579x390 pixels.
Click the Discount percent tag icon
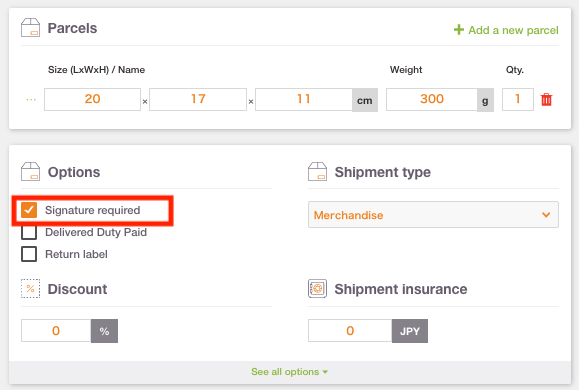(30, 288)
